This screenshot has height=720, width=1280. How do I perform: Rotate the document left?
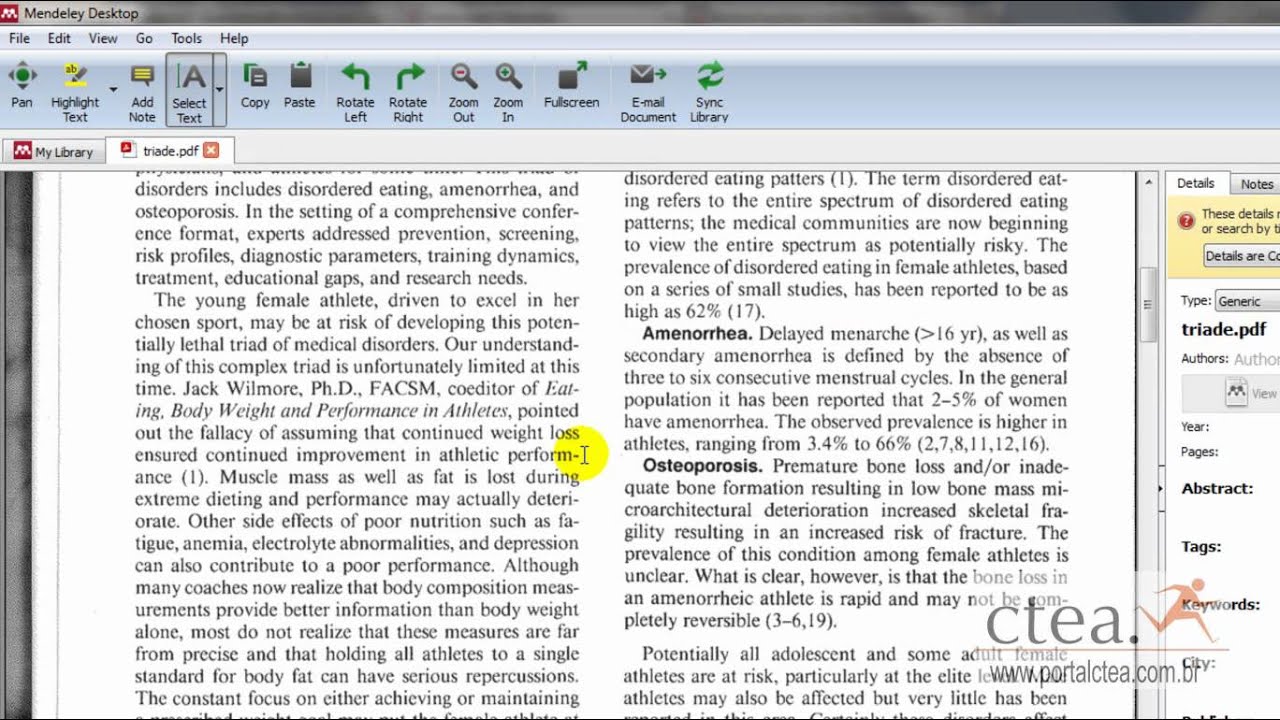pos(355,91)
